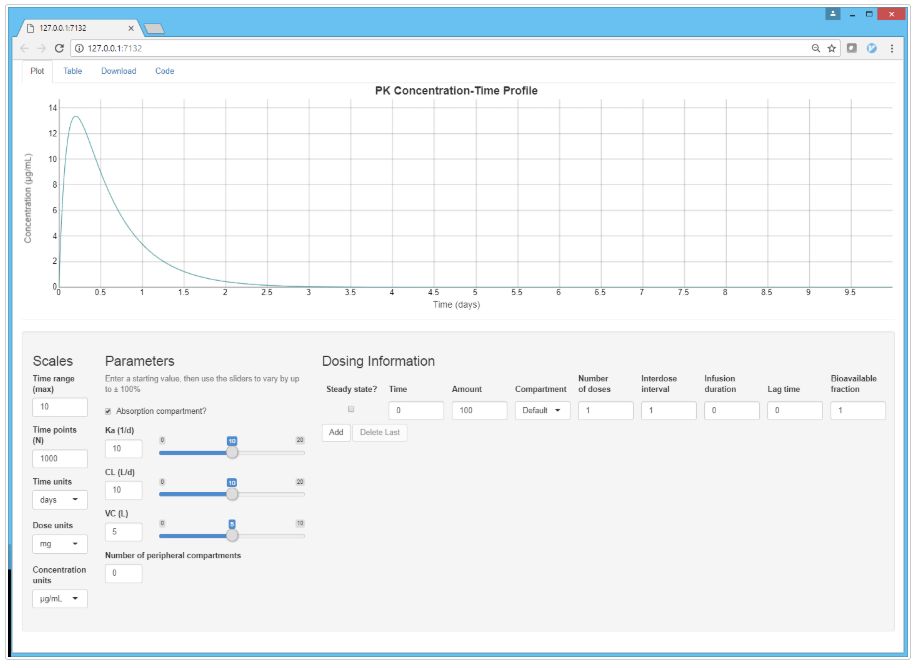Click the 'Scales' heading
Image resolution: width=919 pixels, height=668 pixels.
point(53,361)
